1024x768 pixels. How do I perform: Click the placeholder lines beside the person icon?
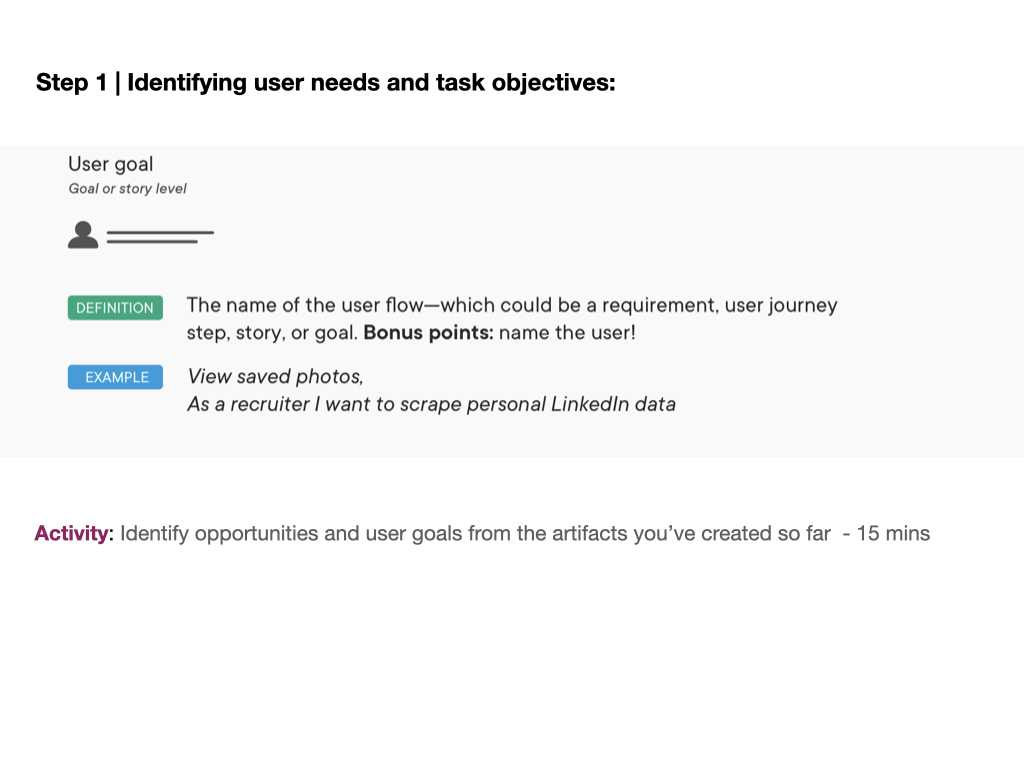click(160, 237)
